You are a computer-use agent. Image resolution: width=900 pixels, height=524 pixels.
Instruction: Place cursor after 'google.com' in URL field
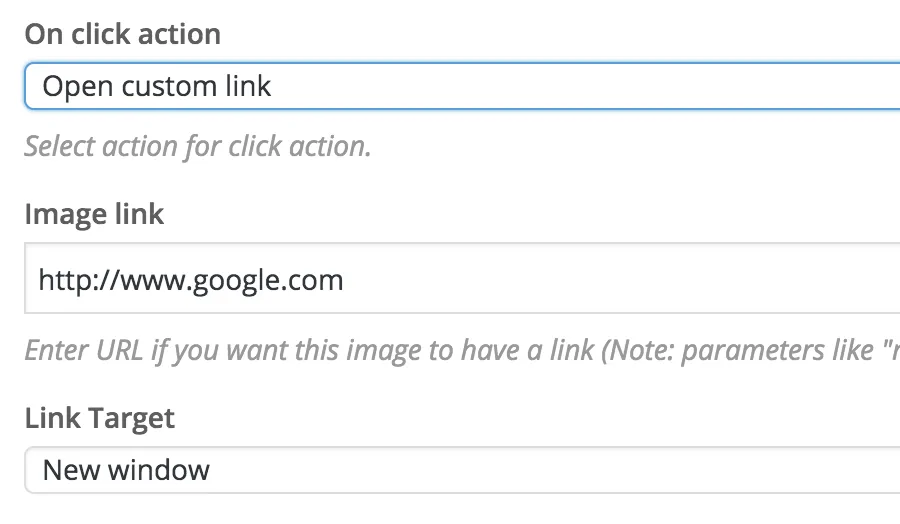(x=345, y=280)
